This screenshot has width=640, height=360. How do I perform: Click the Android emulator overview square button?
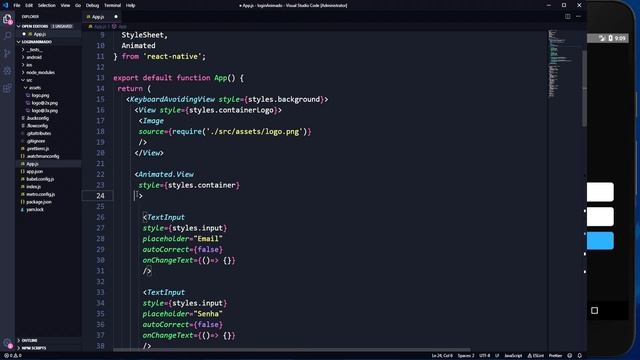pyautogui.click(x=594, y=311)
